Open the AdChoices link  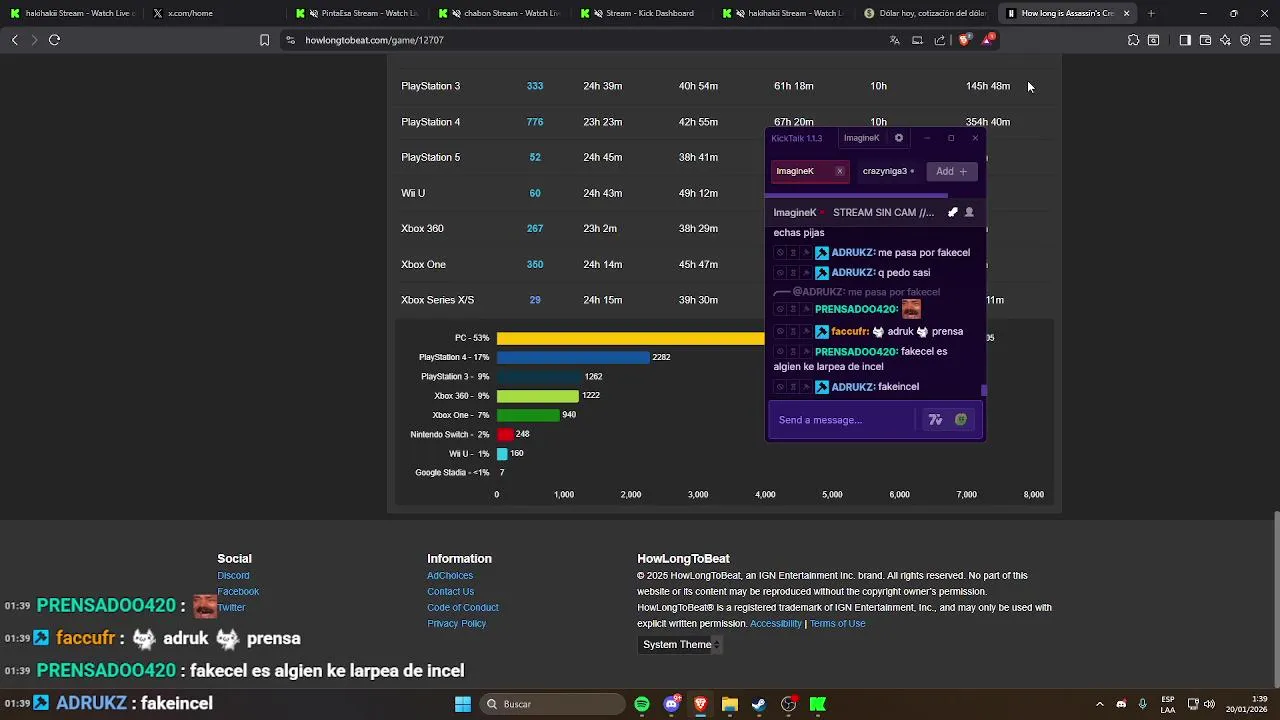coord(450,576)
